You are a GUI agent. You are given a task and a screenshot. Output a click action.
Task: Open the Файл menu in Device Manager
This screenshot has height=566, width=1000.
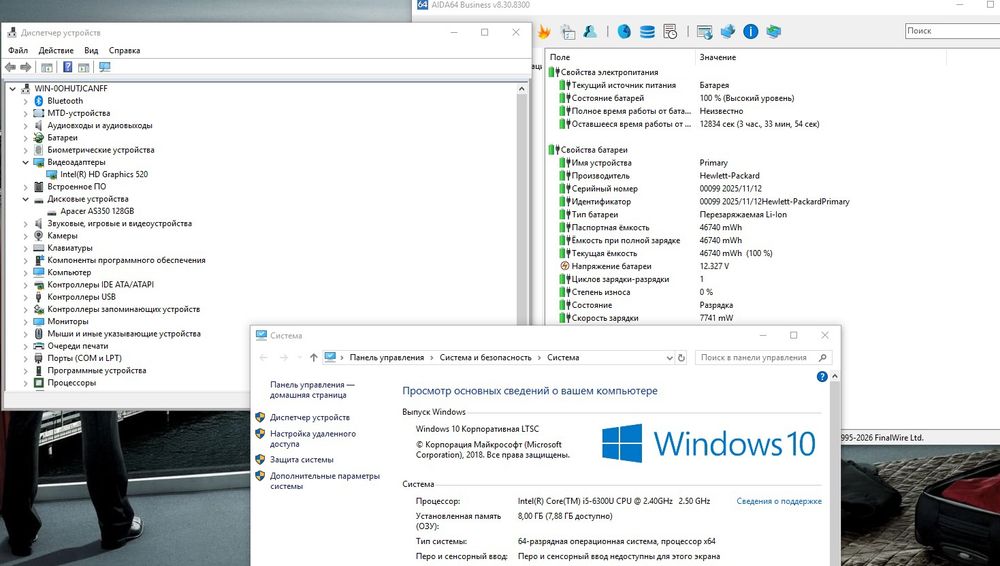coord(18,50)
